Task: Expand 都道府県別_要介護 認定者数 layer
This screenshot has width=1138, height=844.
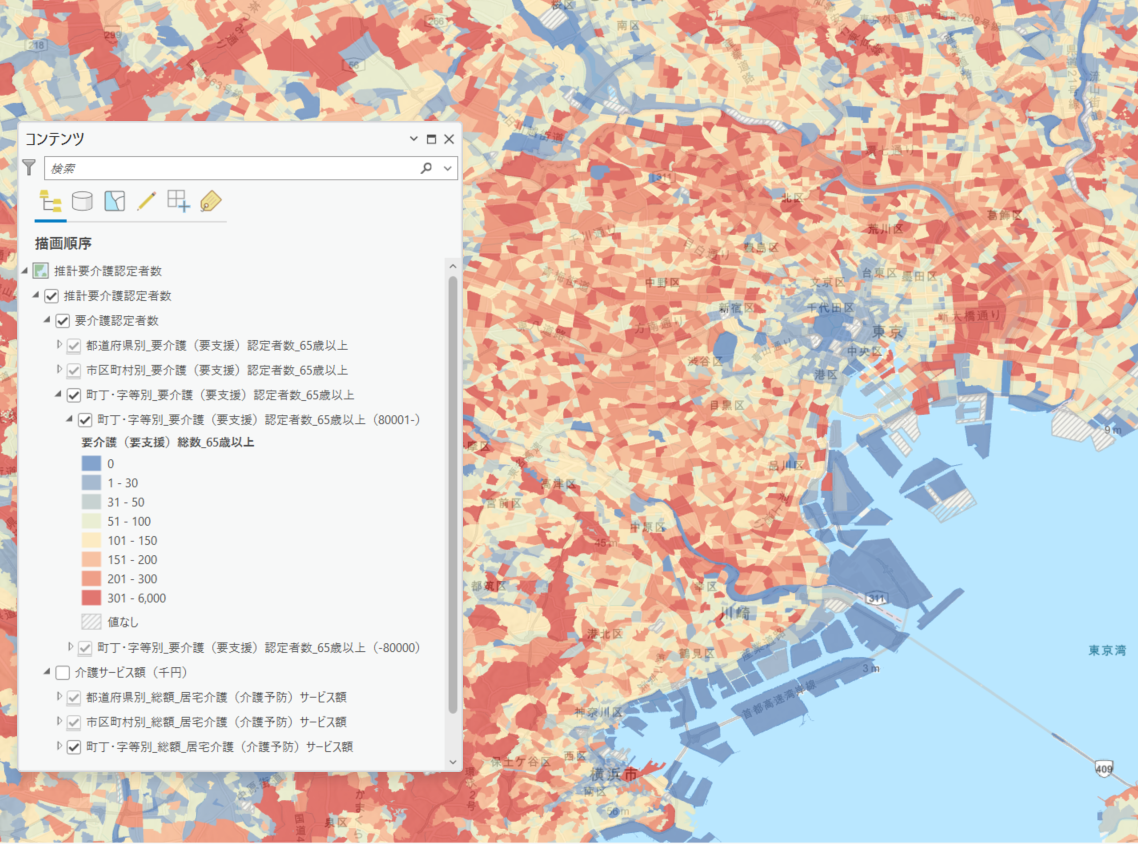Action: pos(59,345)
